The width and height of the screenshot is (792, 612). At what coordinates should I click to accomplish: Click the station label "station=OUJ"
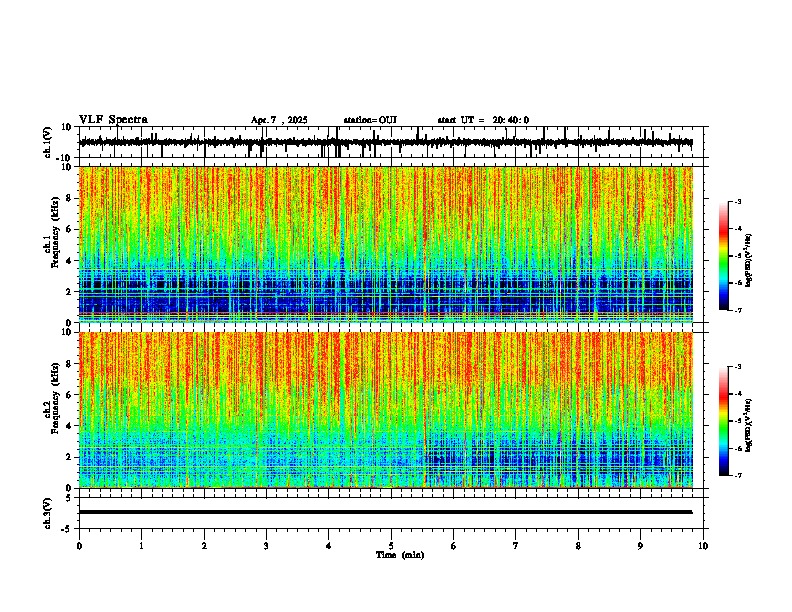tap(370, 120)
